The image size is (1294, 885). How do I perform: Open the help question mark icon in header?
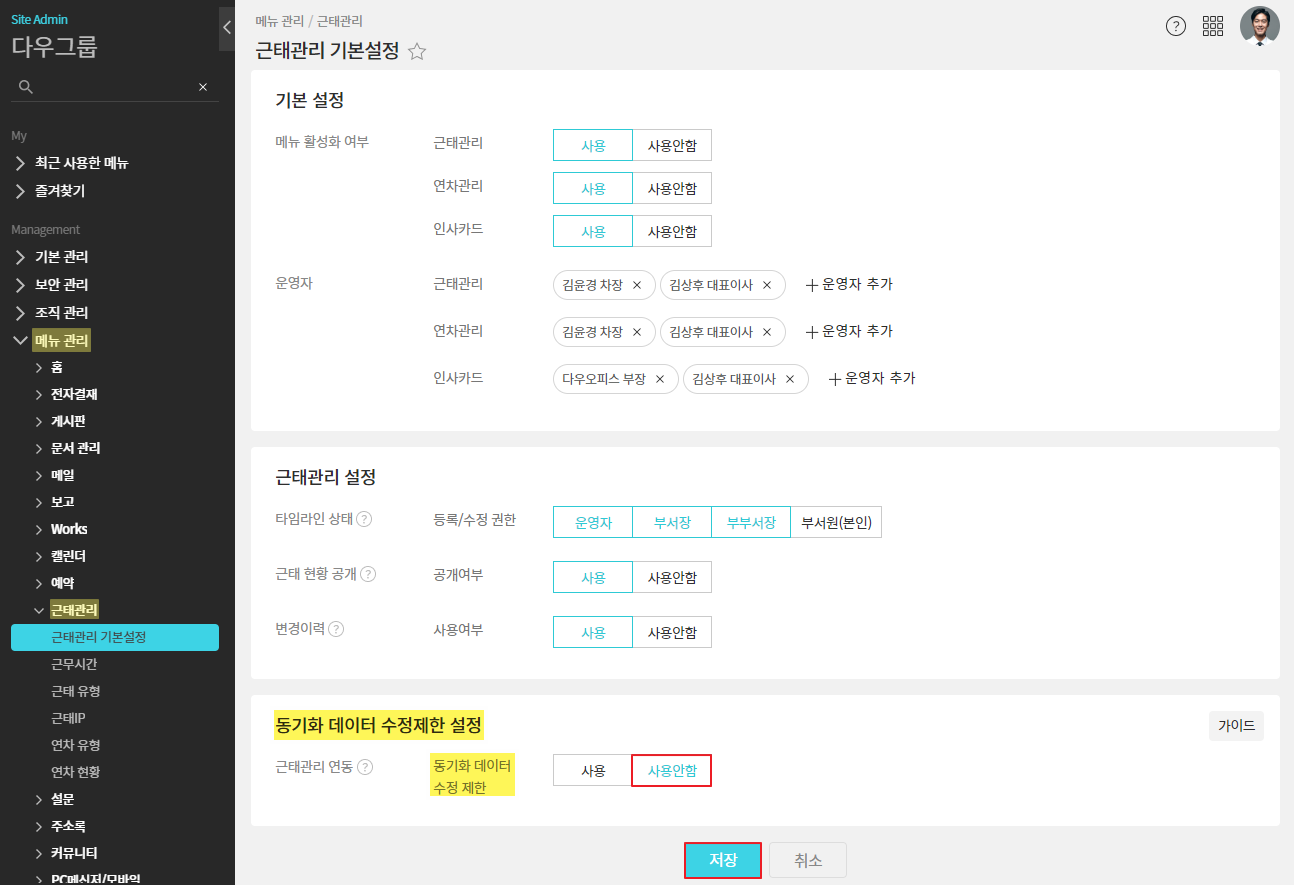(1176, 27)
